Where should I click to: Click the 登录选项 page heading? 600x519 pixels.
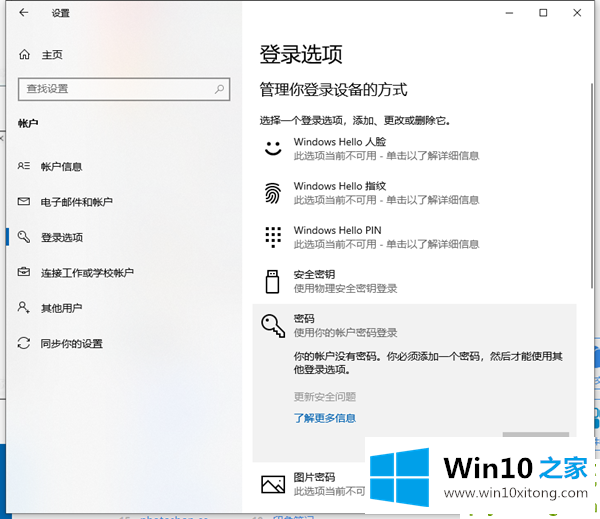point(301,54)
